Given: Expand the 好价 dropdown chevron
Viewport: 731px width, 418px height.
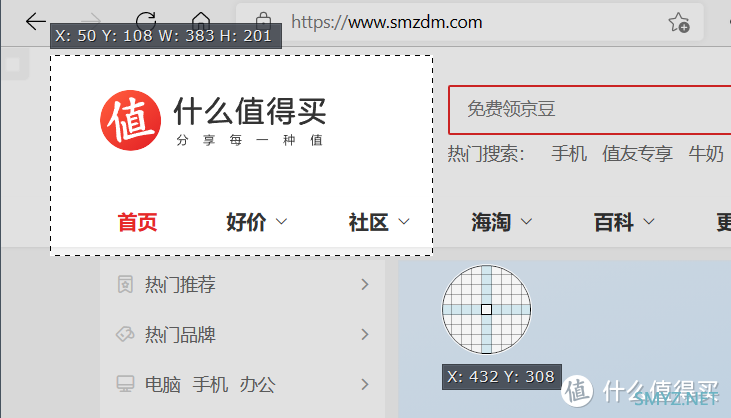Looking at the screenshot, I should point(281,221).
